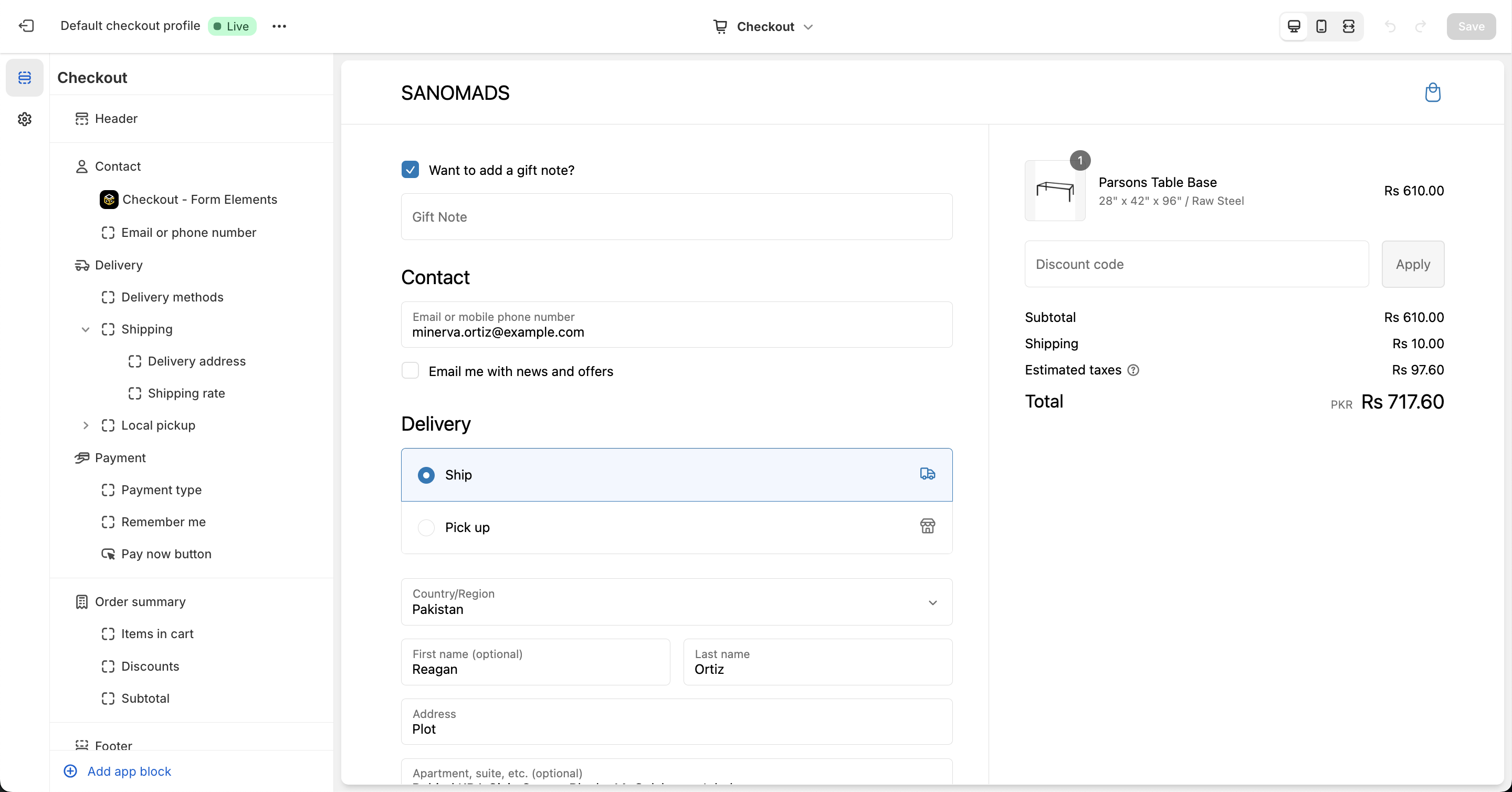Click the Email or mobile phone field
This screenshot has width=1512, height=792.
[677, 325]
